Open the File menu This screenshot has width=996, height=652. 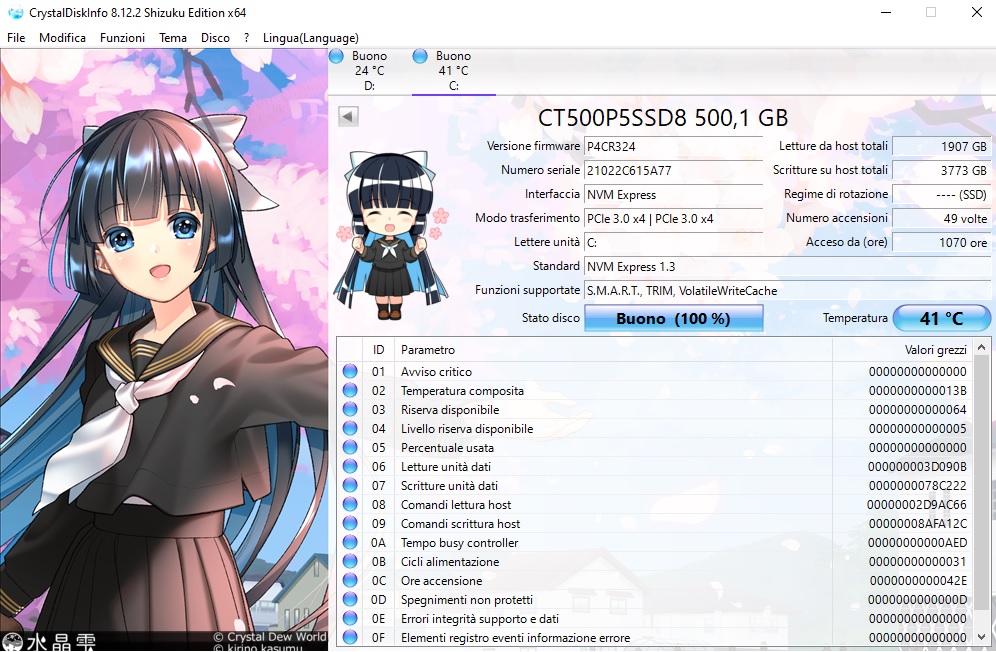(x=16, y=38)
